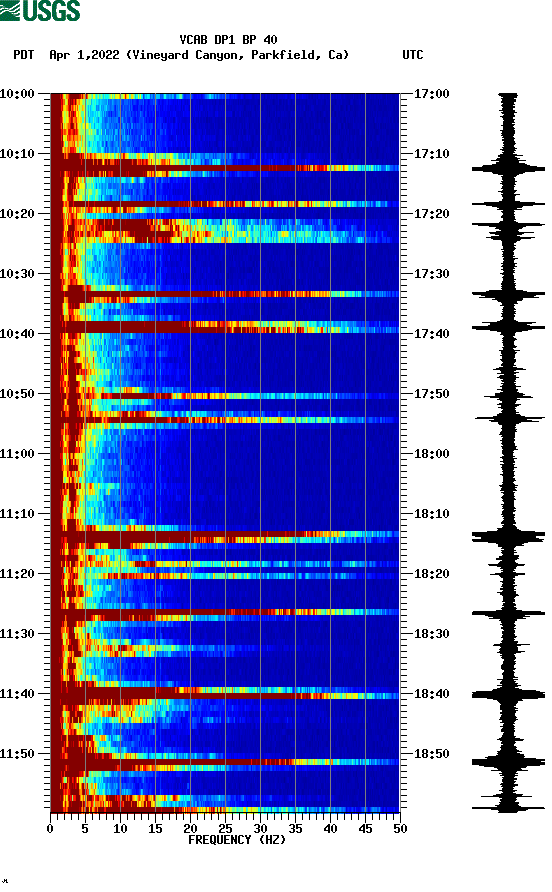Click the '10' frequency axis tick label
The image size is (552, 892).
click(x=120, y=828)
